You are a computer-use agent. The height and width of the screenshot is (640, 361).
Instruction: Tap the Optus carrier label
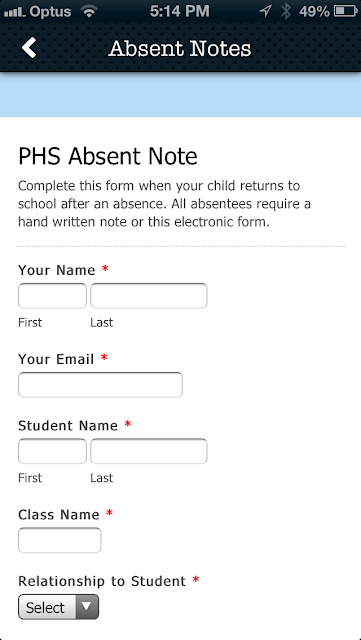(51, 12)
